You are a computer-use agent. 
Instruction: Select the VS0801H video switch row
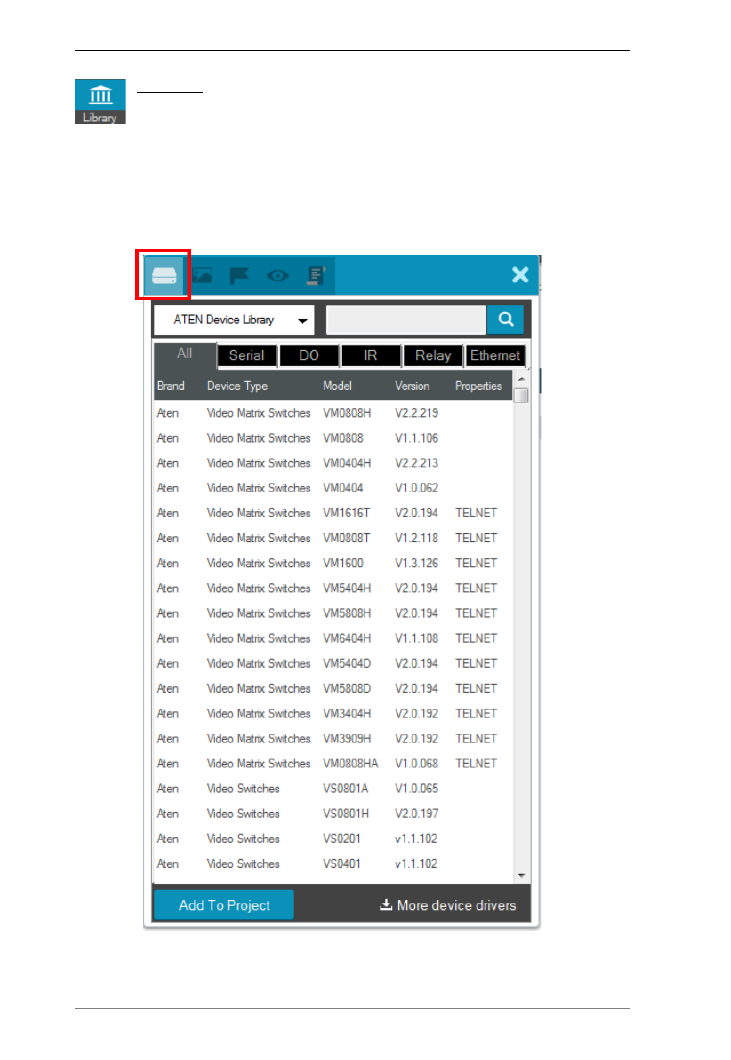(333, 813)
